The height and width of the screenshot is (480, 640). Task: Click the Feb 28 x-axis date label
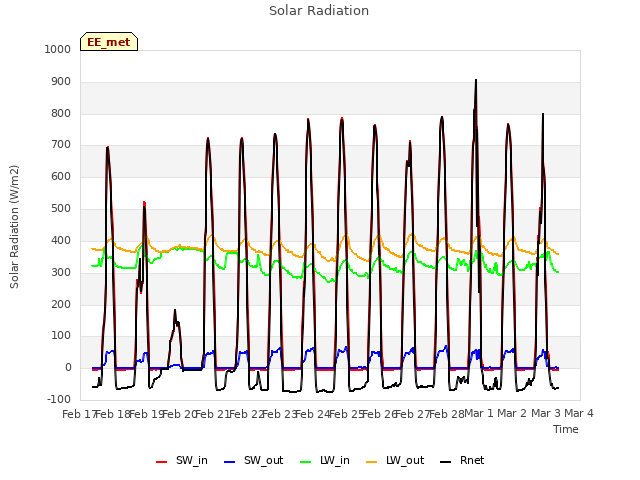[x=447, y=414]
